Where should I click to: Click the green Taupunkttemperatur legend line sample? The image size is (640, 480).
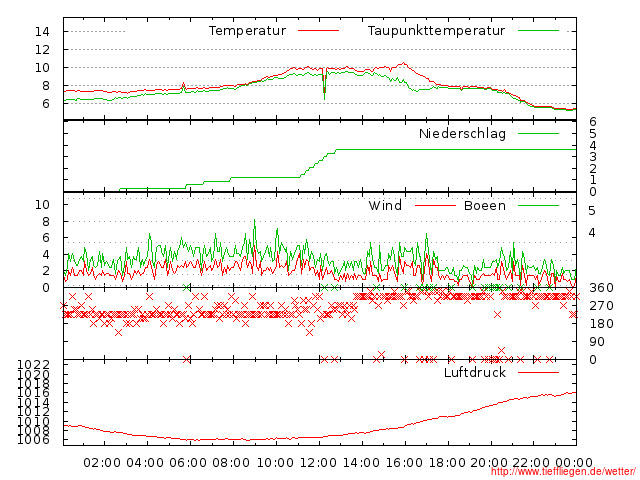(538, 31)
